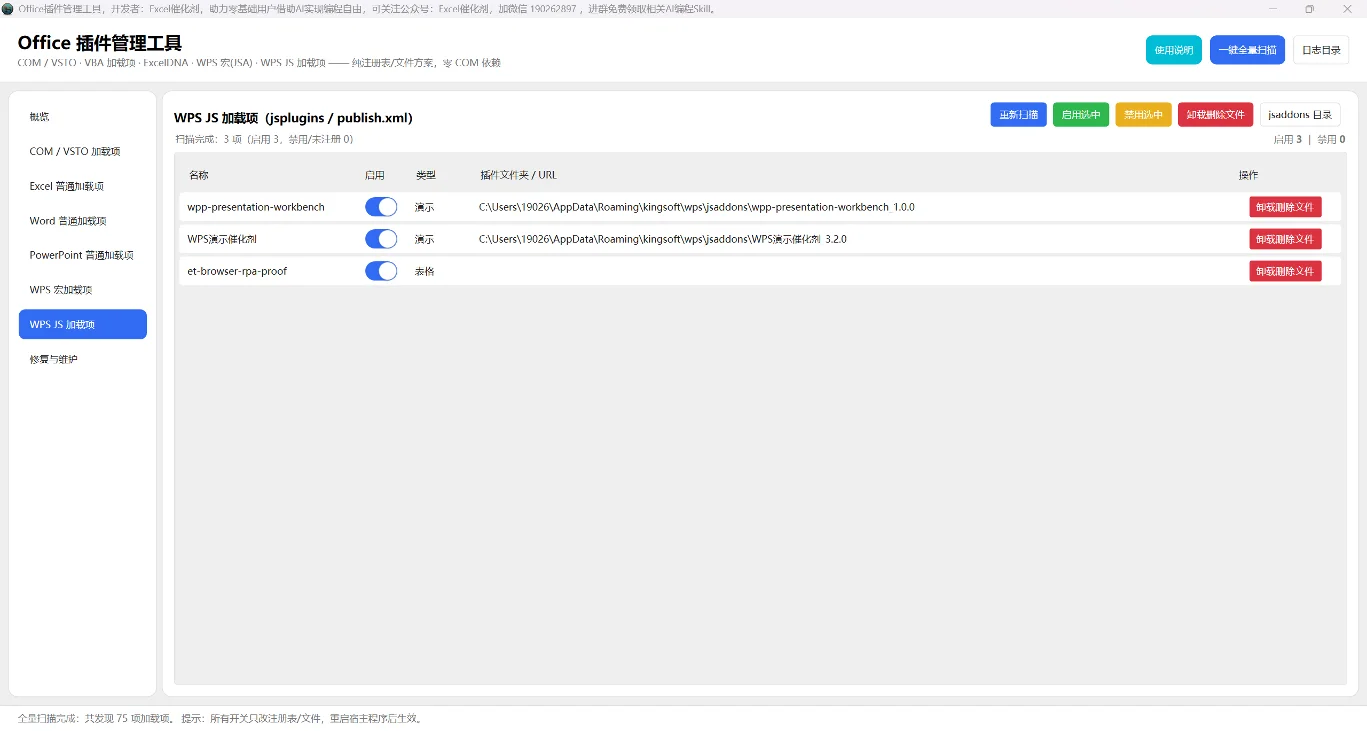
Task: Switch to PowerPoint 普通加载项 section
Action: pos(83,255)
